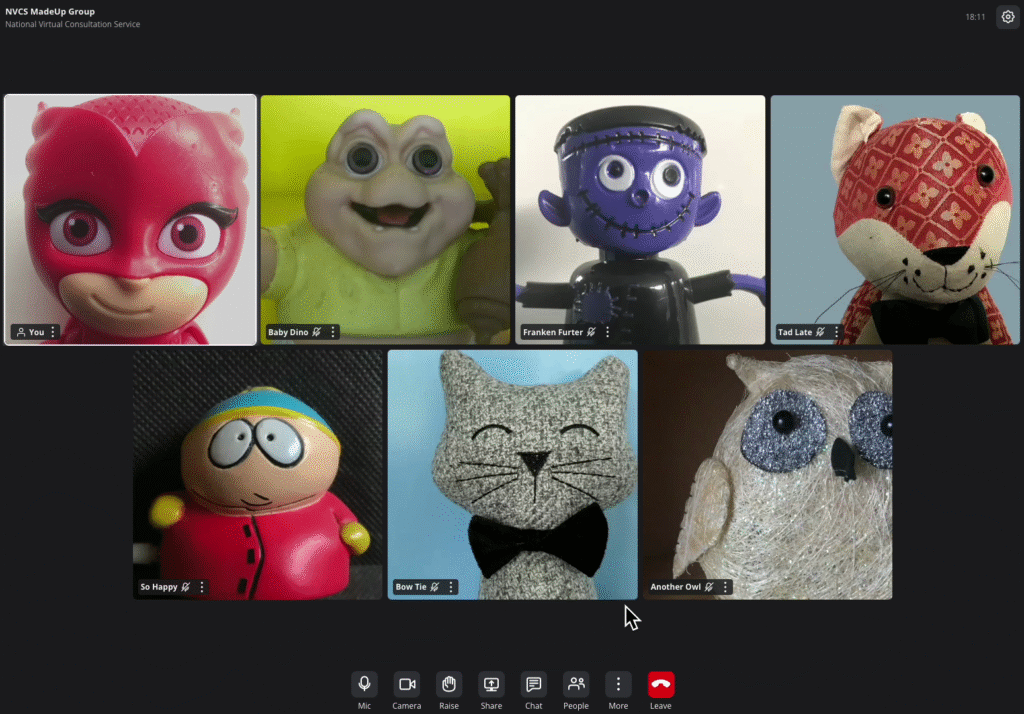This screenshot has height=714, width=1024.
Task: Start screen sharing with Share button
Action: click(491, 684)
